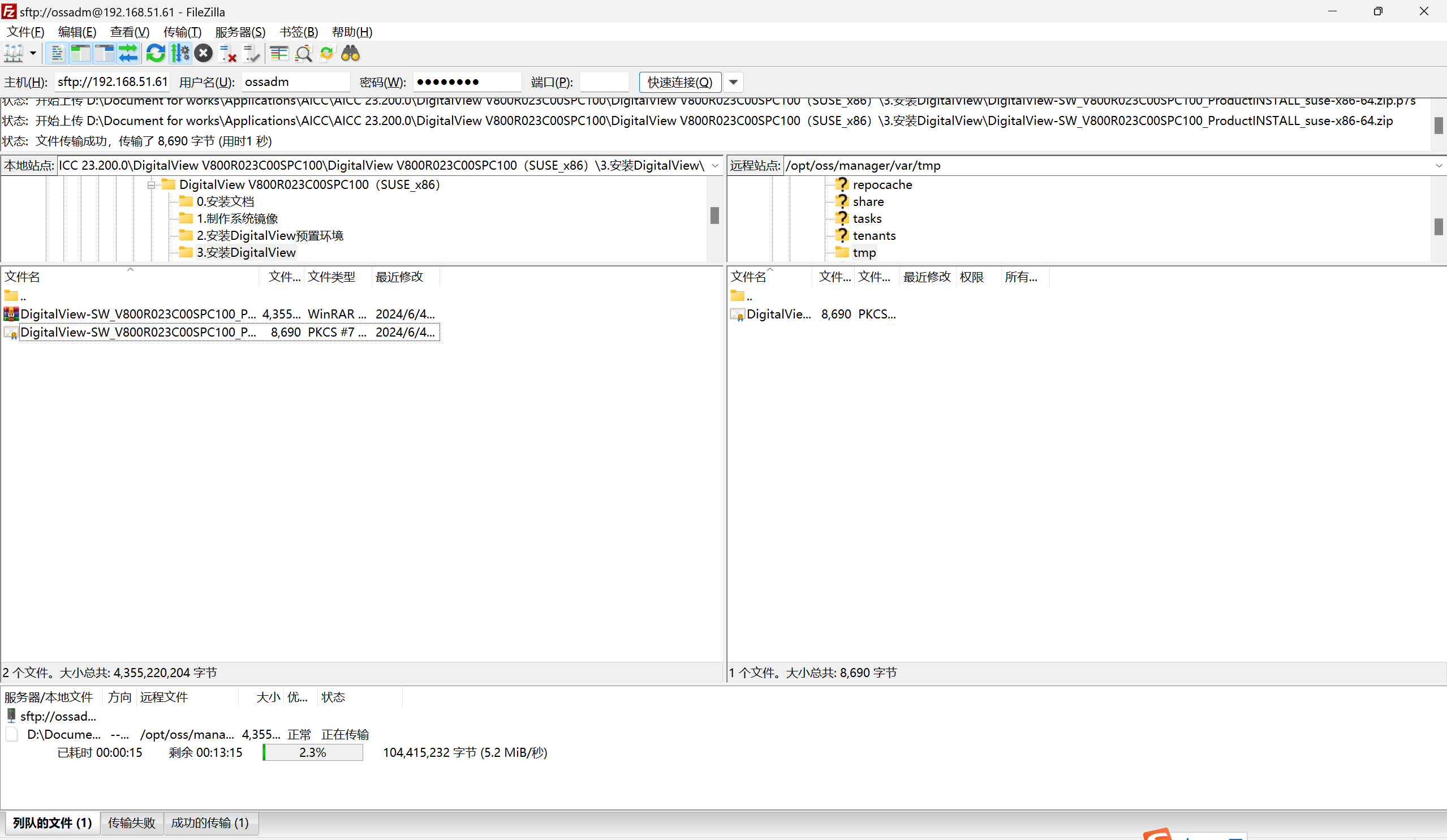
Task: Open the Site Manager icon
Action: pyautogui.click(x=14, y=53)
